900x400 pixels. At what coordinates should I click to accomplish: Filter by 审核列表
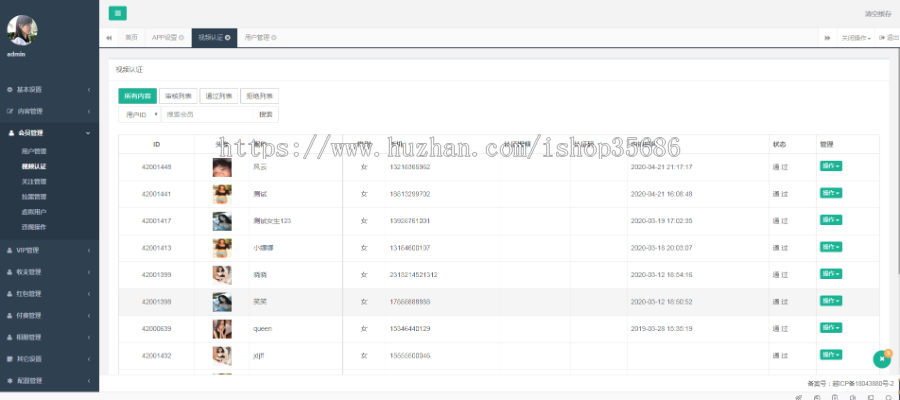click(x=179, y=96)
